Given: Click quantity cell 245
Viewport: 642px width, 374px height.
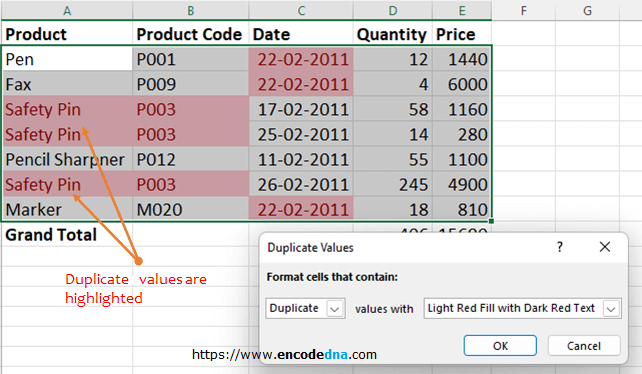Looking at the screenshot, I should tap(393, 184).
